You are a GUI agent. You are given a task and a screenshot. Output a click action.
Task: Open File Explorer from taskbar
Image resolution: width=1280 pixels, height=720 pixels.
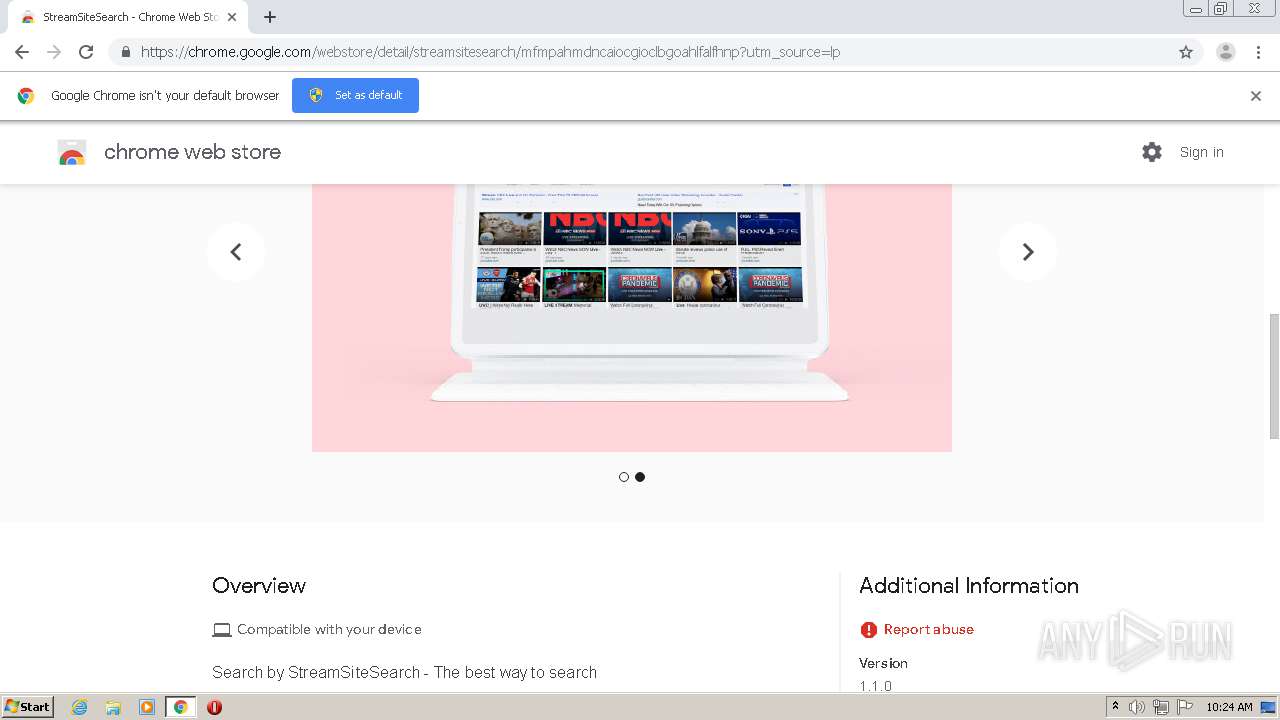point(113,707)
